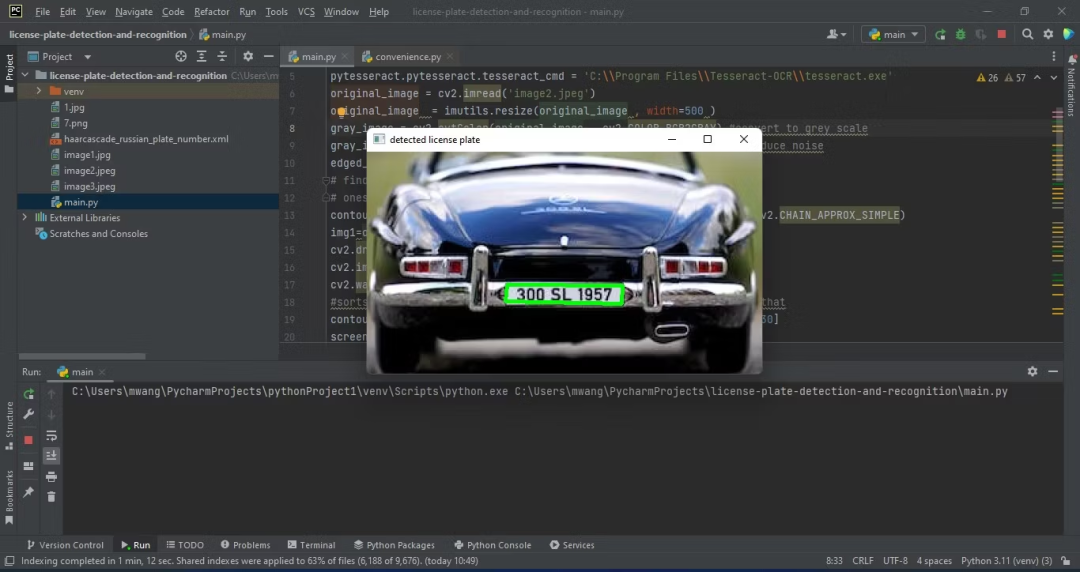This screenshot has width=1080, height=572.
Task: Click Python 3.11 (venv) interpreter selector
Action: [1006, 561]
